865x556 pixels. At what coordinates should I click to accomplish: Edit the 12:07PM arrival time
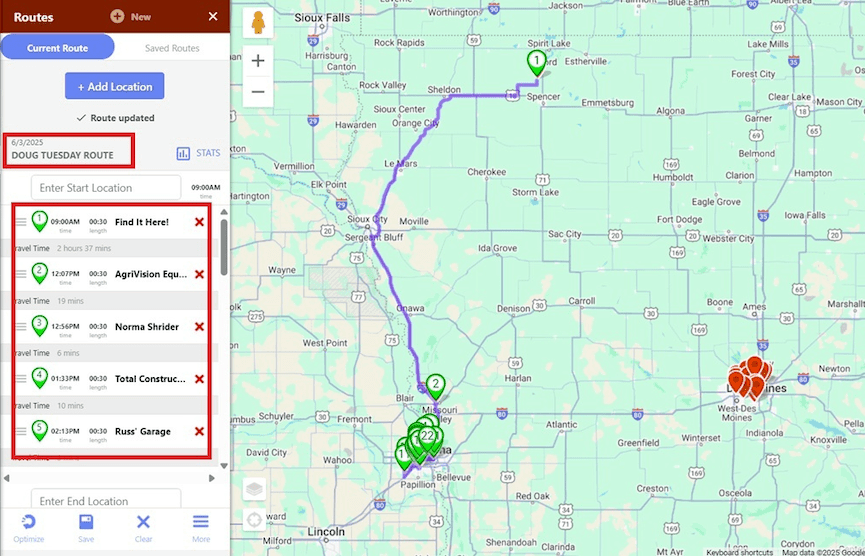point(65,274)
